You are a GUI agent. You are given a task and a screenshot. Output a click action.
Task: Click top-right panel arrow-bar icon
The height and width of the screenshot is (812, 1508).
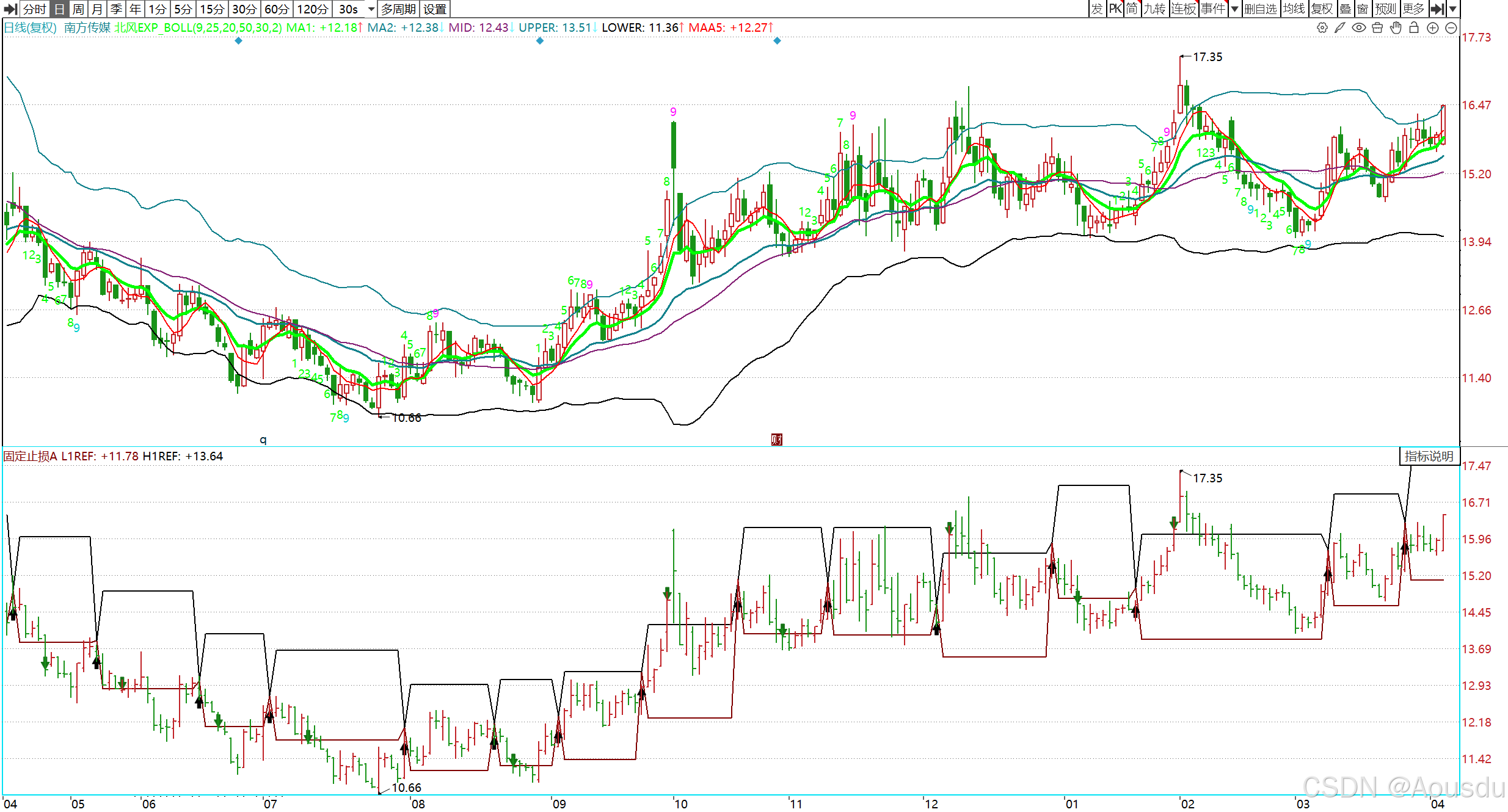[1438, 9]
